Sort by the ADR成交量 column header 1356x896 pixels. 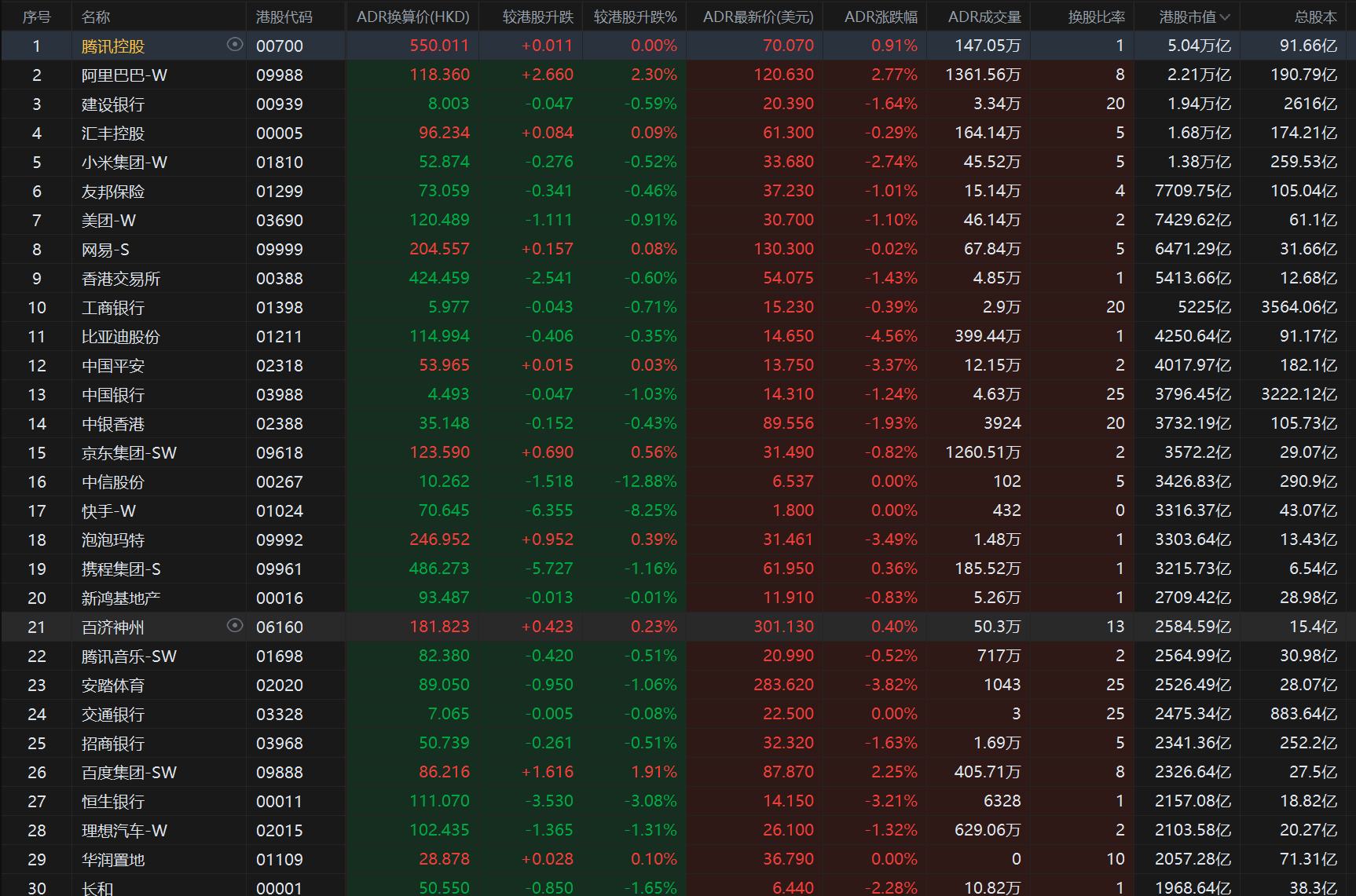click(984, 16)
